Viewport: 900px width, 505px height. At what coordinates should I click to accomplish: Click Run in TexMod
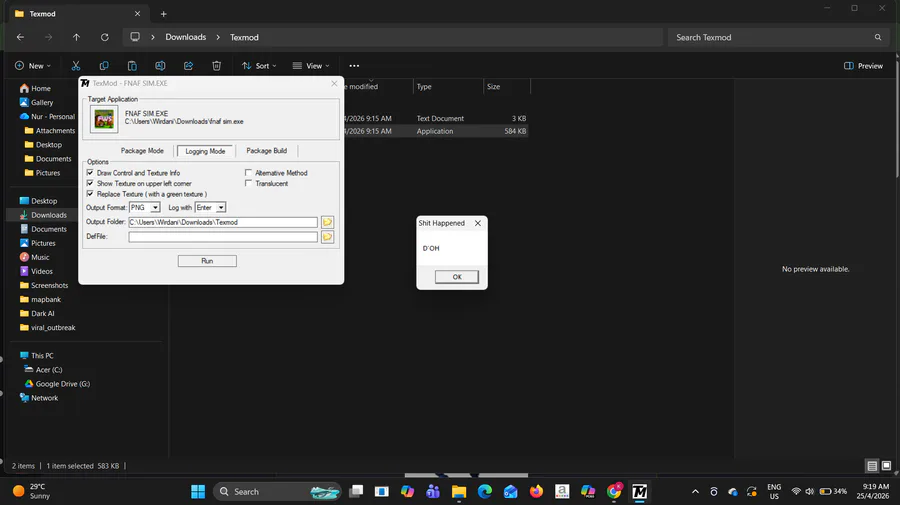click(x=207, y=261)
